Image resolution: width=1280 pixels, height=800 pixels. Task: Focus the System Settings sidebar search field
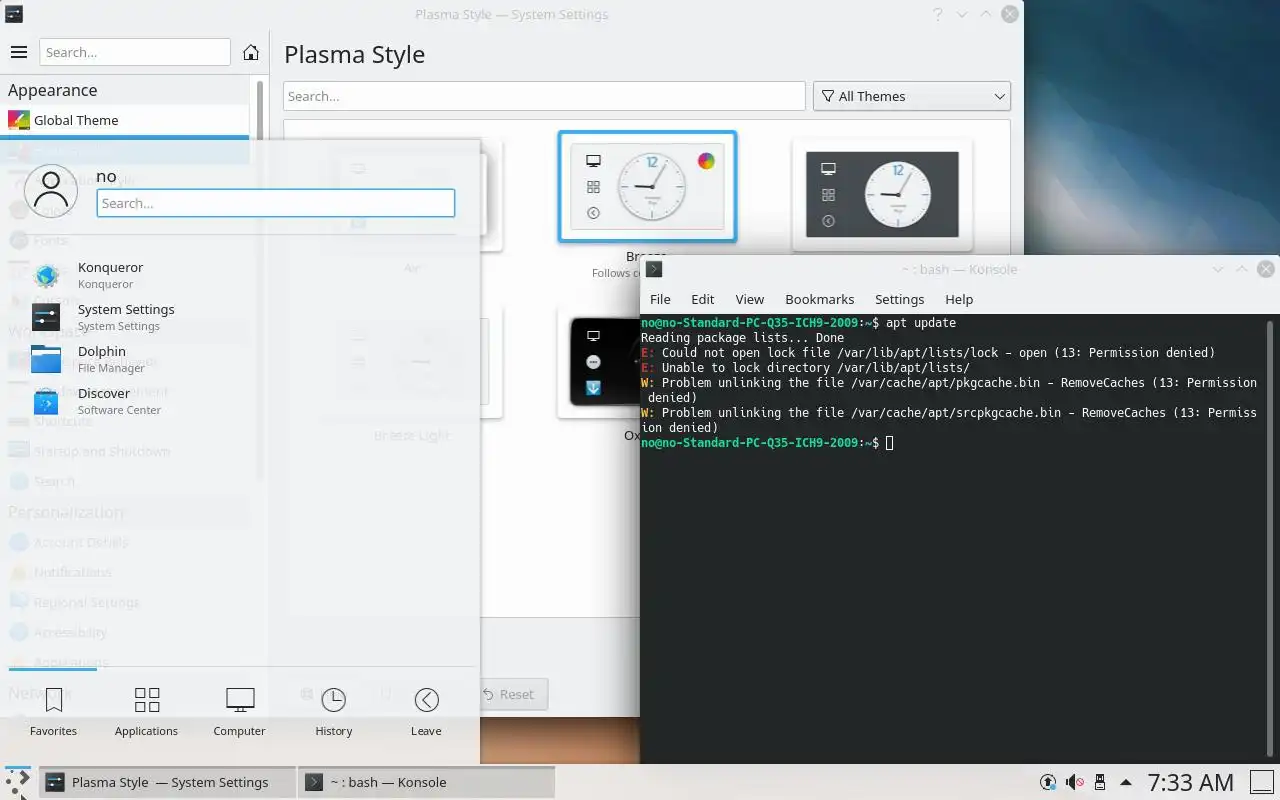point(135,52)
